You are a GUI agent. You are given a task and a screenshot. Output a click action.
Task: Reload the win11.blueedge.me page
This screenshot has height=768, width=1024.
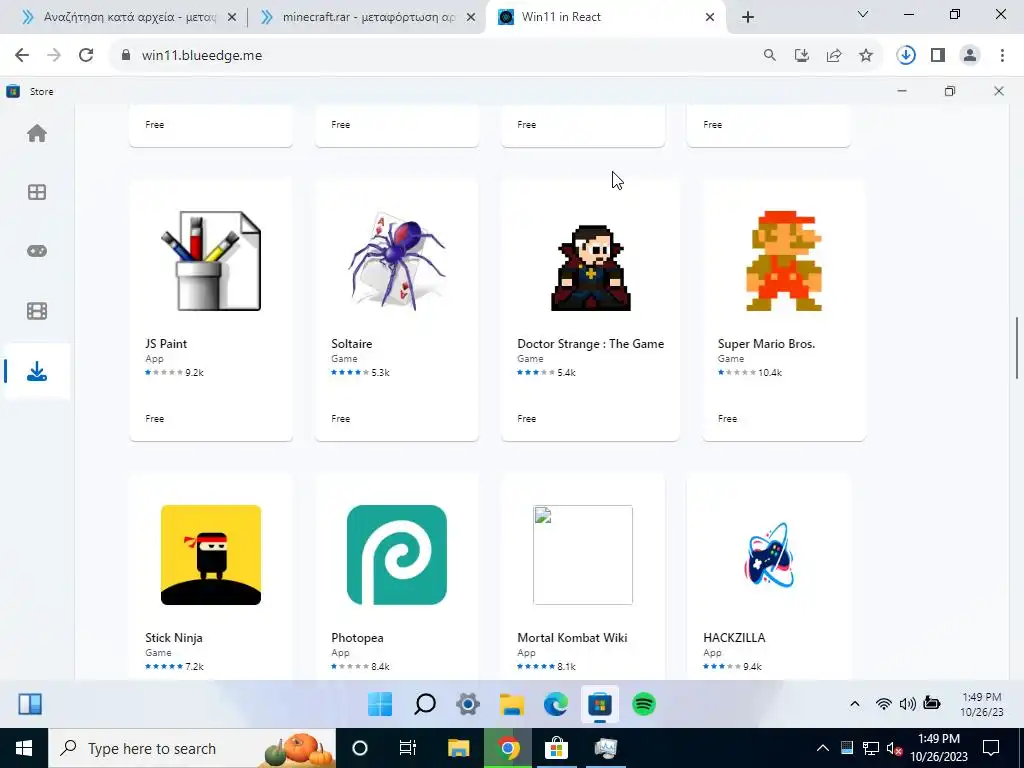click(x=86, y=56)
